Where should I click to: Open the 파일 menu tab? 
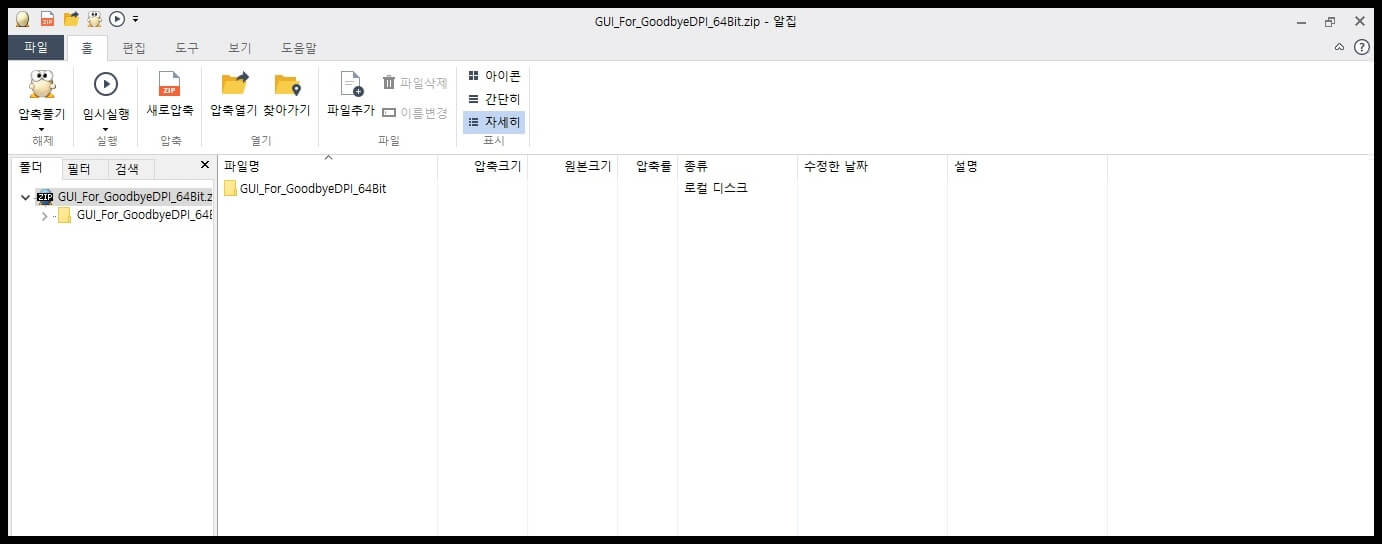pos(36,47)
